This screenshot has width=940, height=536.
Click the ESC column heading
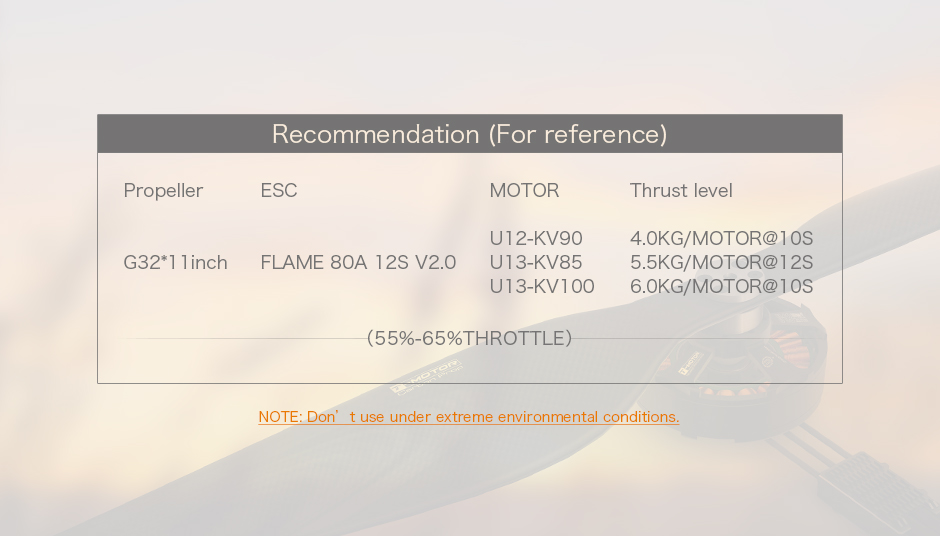pos(279,190)
